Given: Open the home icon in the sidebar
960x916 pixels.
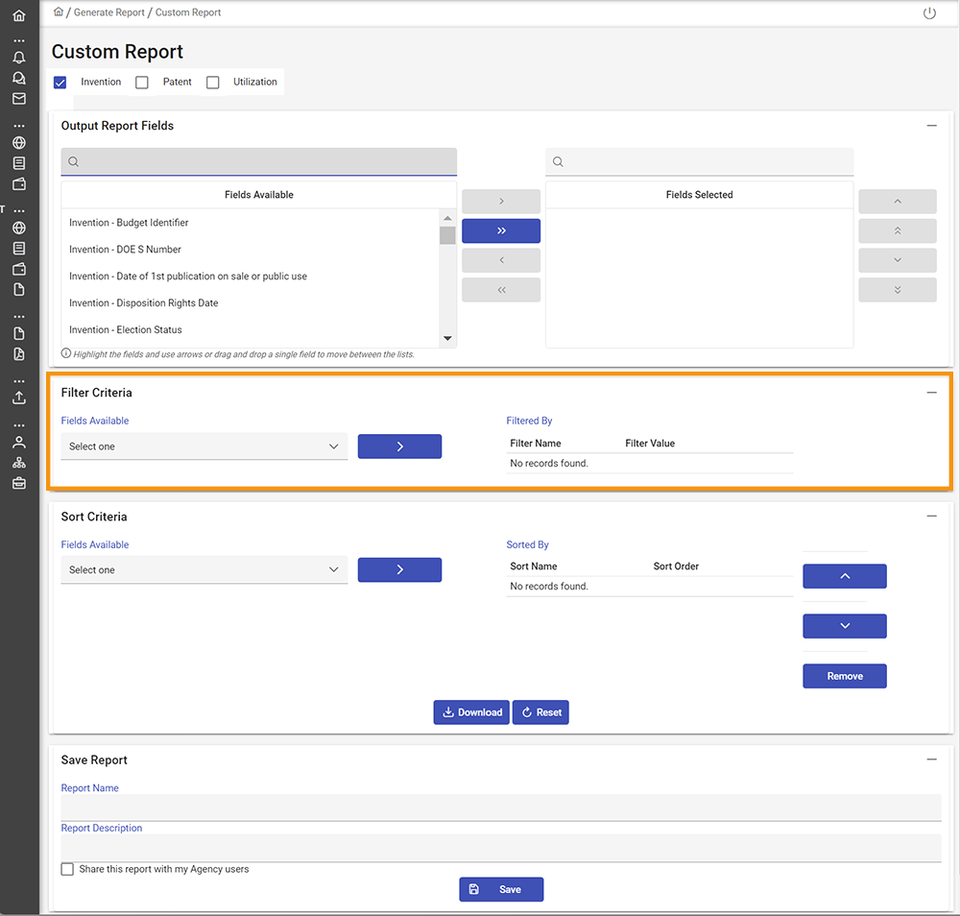Looking at the screenshot, I should (18, 15).
